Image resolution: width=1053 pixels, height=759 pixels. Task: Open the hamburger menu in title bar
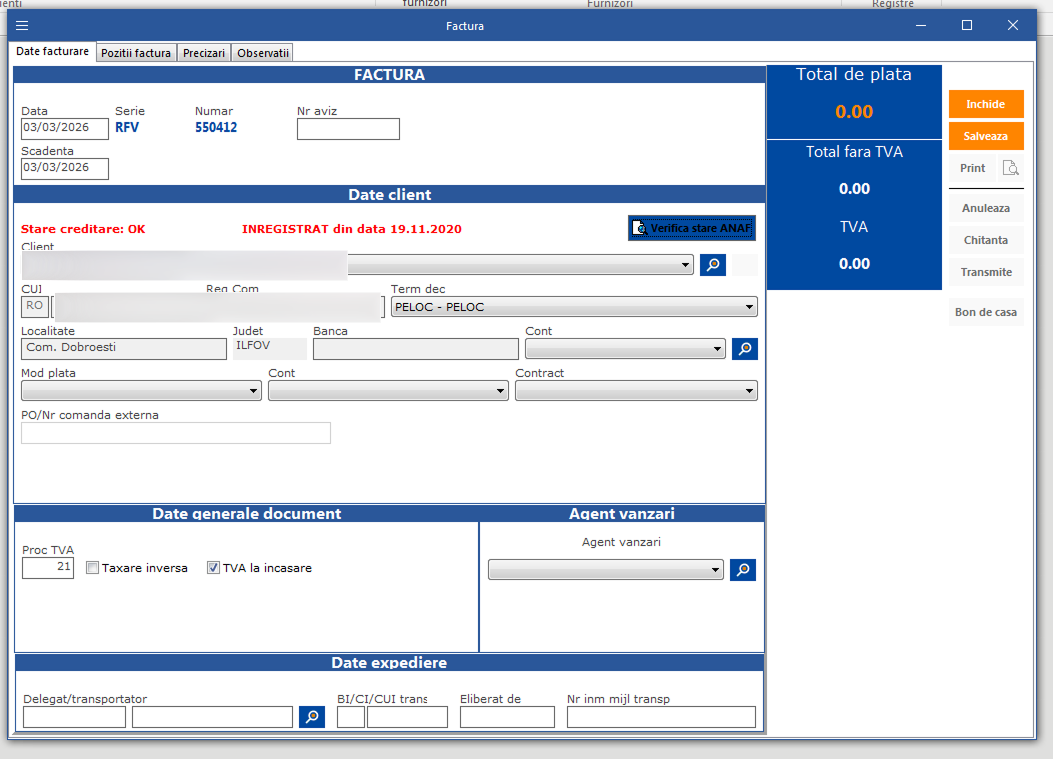[22, 25]
